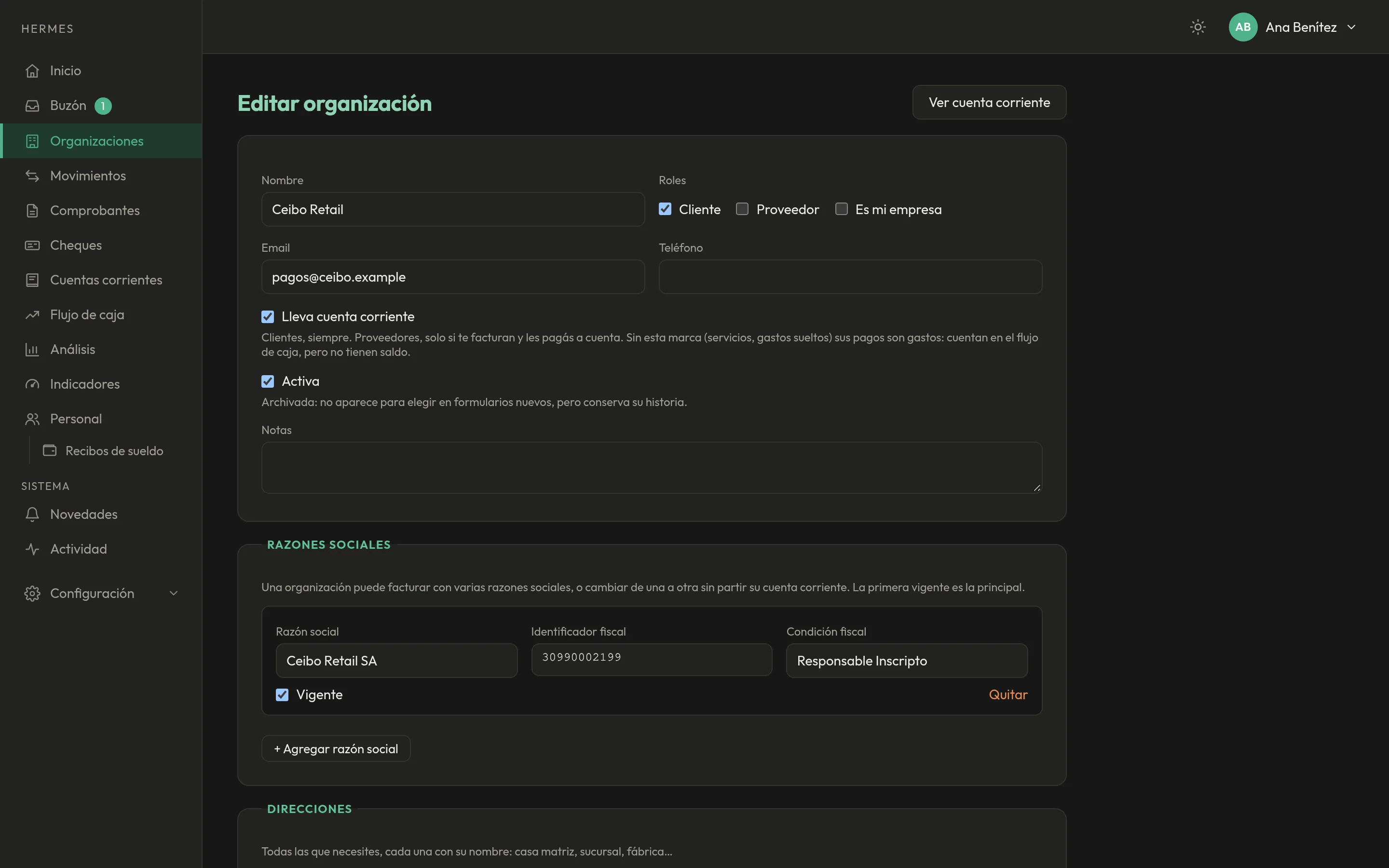
Task: Click the Recibos de sueldo wallet icon
Action: (x=50, y=451)
